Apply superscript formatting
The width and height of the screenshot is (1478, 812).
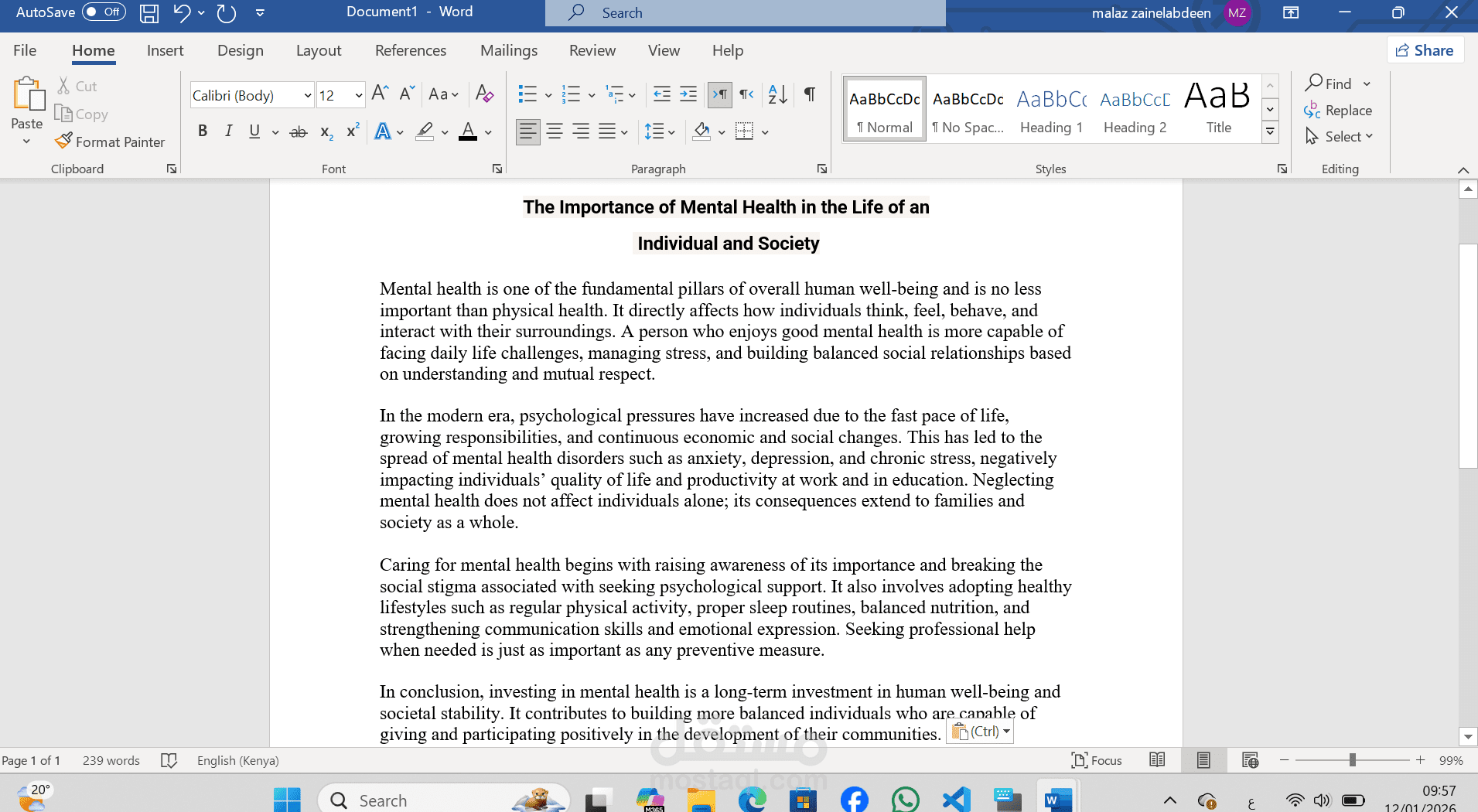(353, 132)
